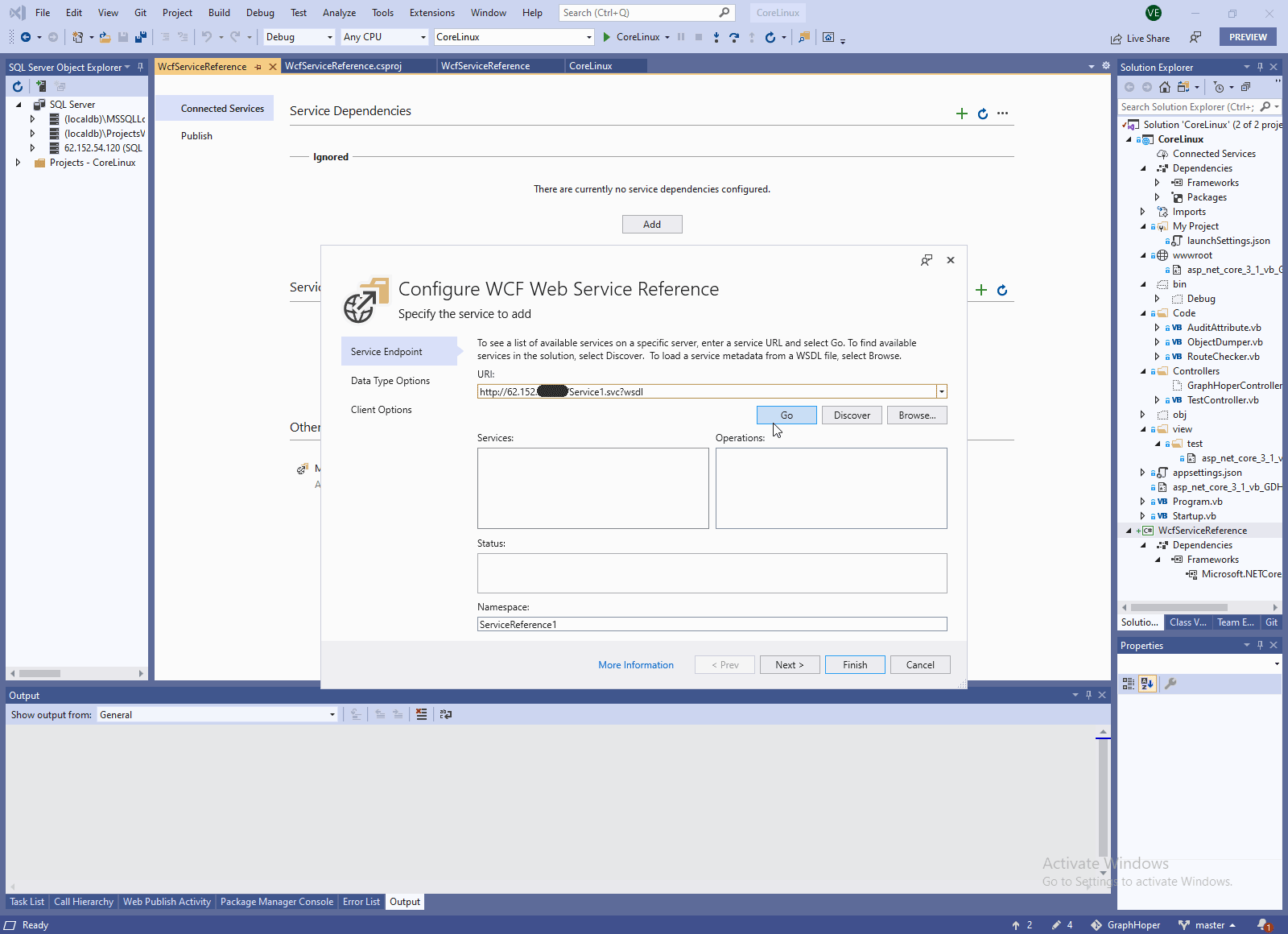Click the Step Over debug icon

click(x=734, y=37)
